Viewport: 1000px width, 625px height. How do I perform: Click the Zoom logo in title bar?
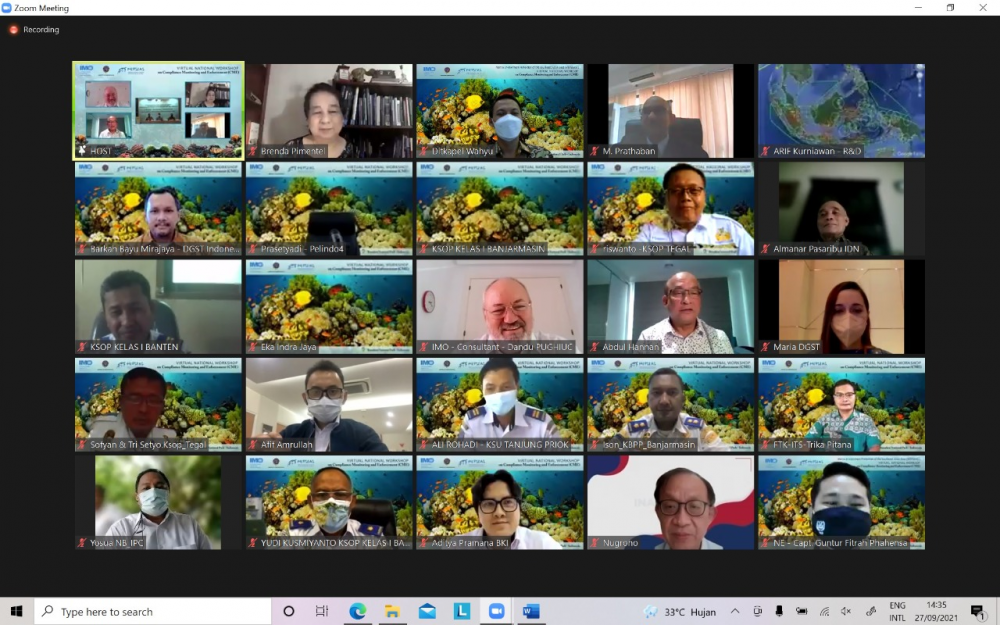[6, 8]
